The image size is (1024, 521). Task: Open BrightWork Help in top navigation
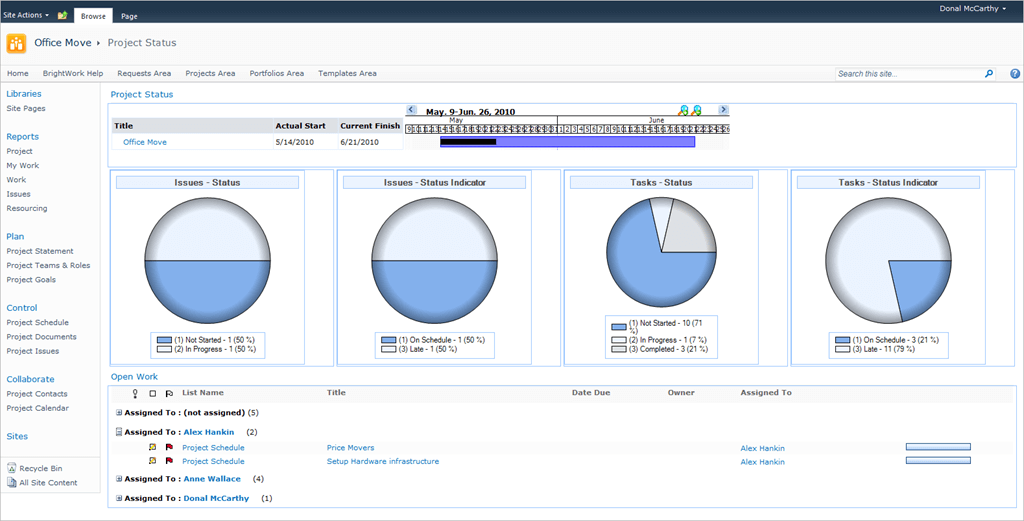pyautogui.click(x=73, y=74)
